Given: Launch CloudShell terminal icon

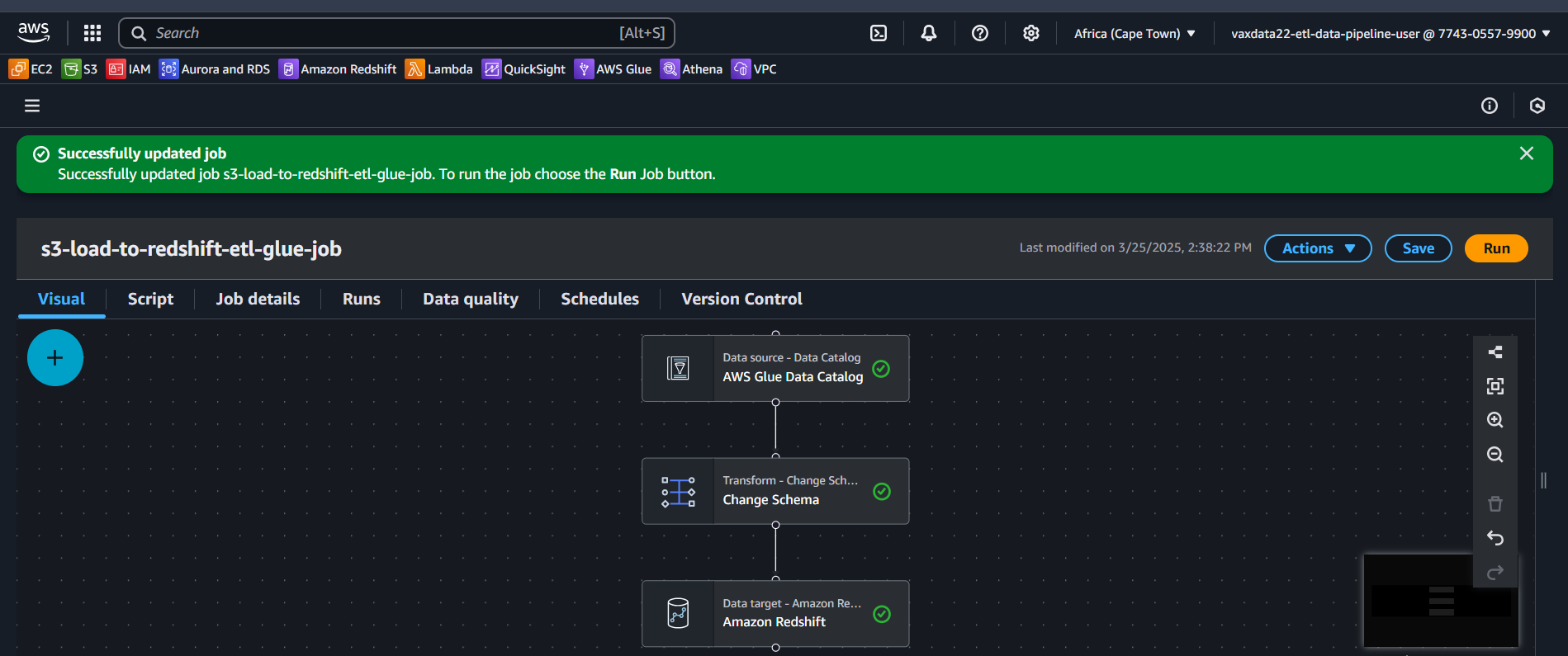Looking at the screenshot, I should click(879, 33).
